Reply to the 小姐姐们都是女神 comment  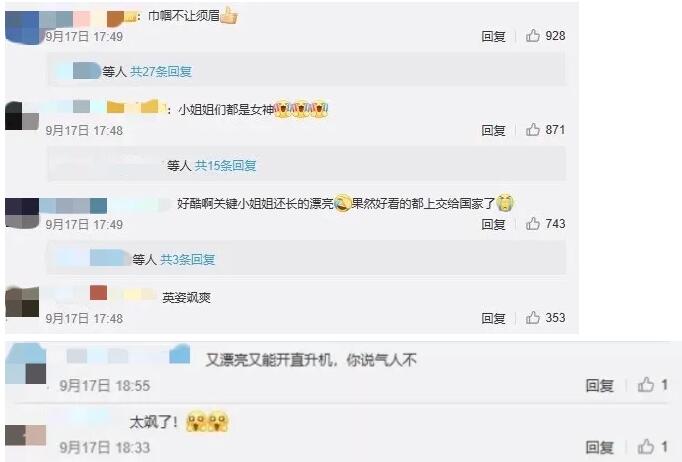pyautogui.click(x=493, y=130)
